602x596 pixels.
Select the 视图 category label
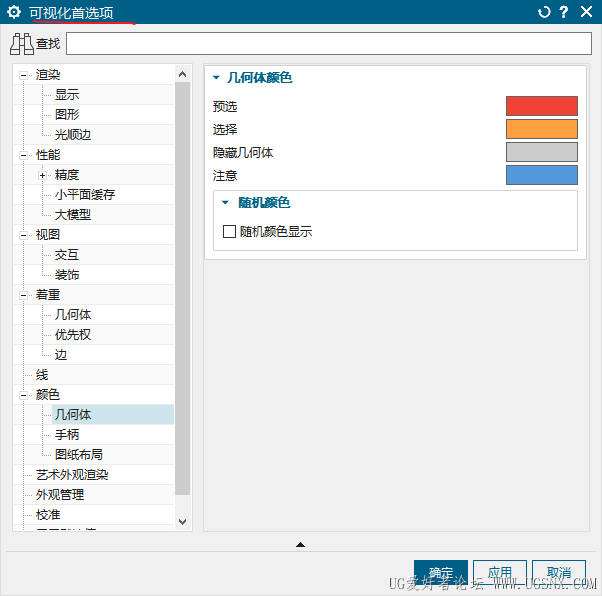pos(48,235)
